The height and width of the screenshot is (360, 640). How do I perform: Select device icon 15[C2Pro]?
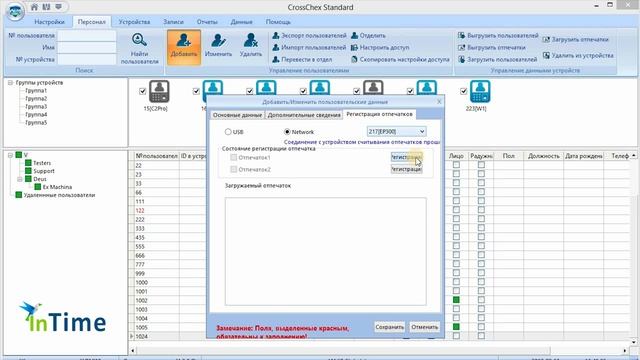(159, 91)
